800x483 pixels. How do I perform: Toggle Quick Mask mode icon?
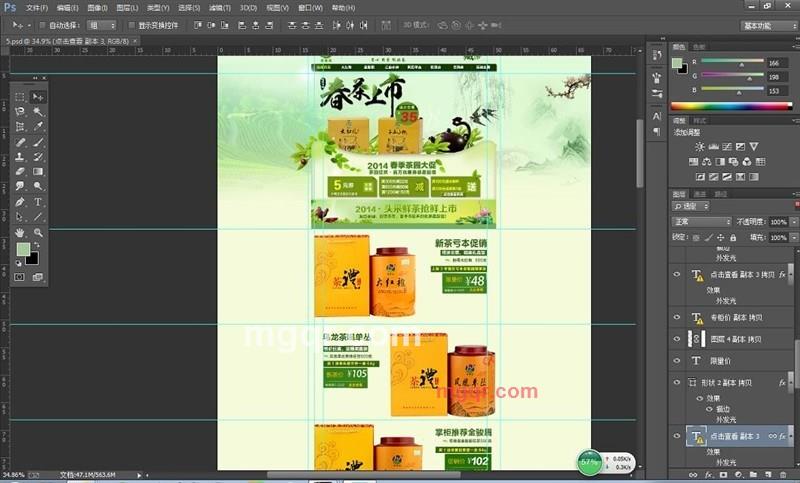[x=19, y=277]
